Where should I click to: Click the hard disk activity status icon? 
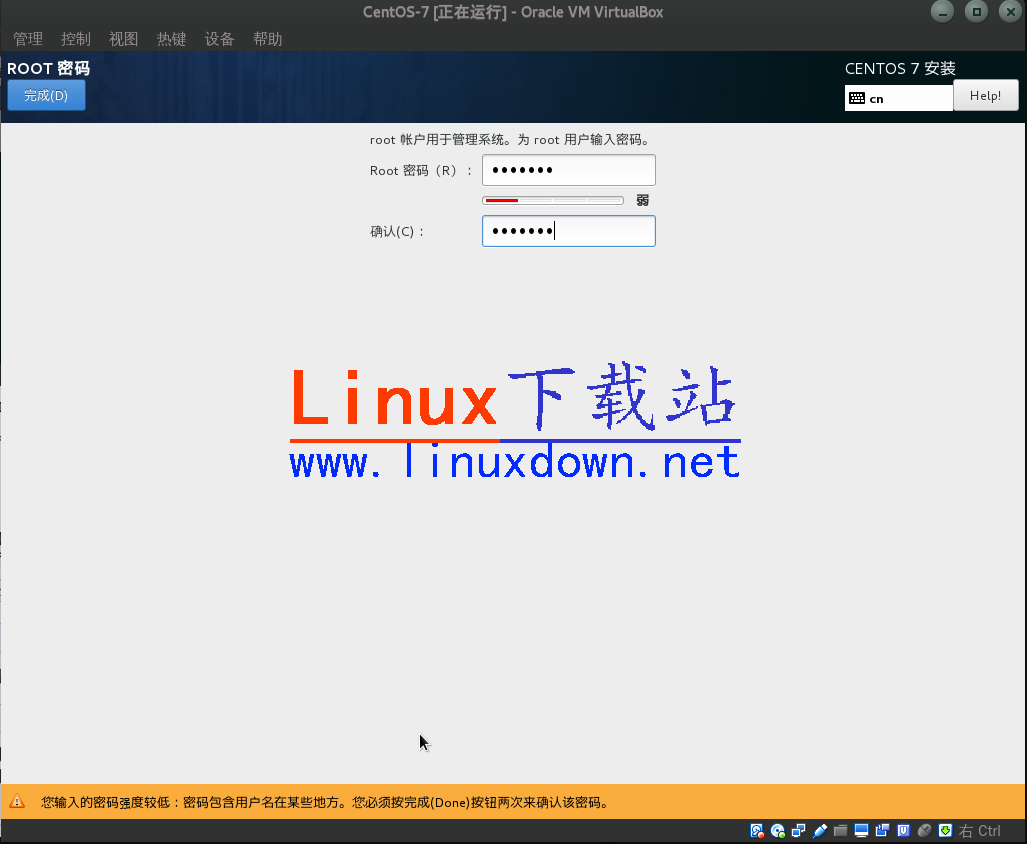757,831
